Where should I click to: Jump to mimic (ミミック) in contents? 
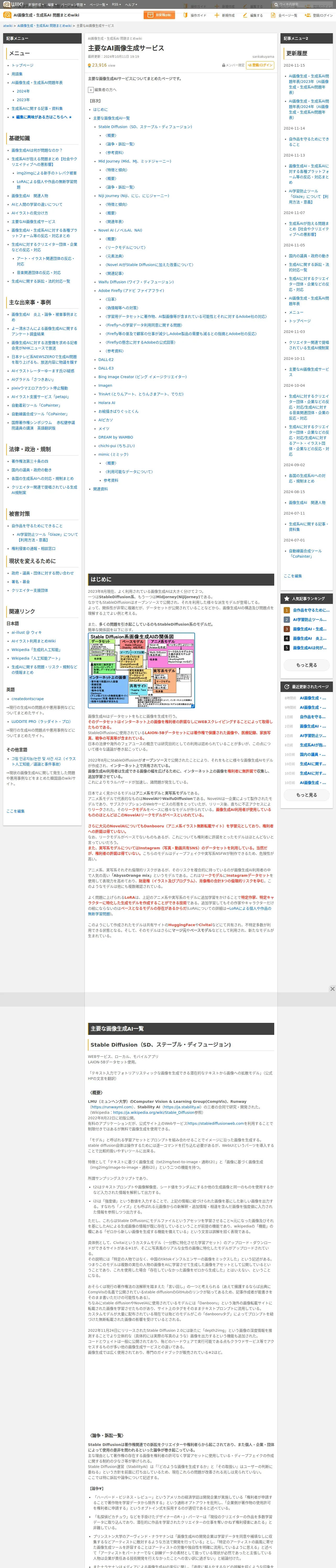click(113, 454)
